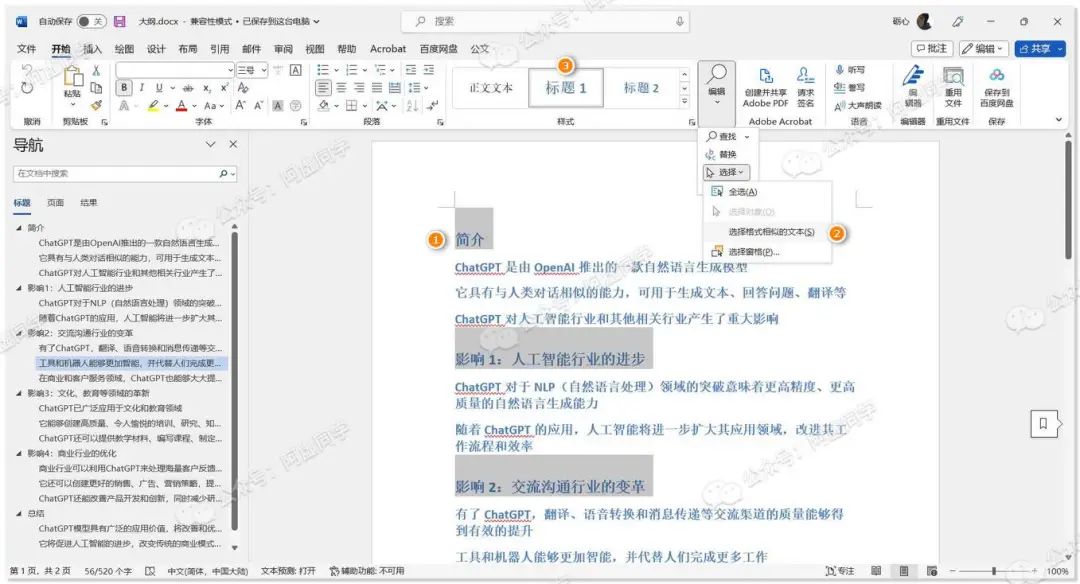Click Replace (替换) in editing menu
1080x584 pixels.
tap(722, 154)
